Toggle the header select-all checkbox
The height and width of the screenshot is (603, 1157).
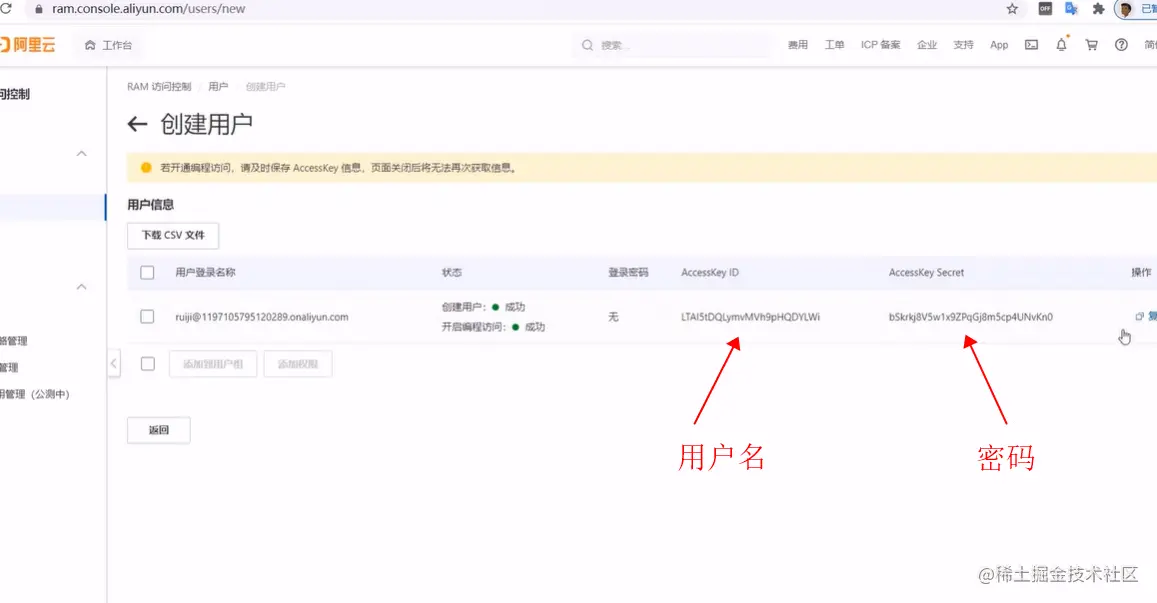pyautogui.click(x=148, y=272)
